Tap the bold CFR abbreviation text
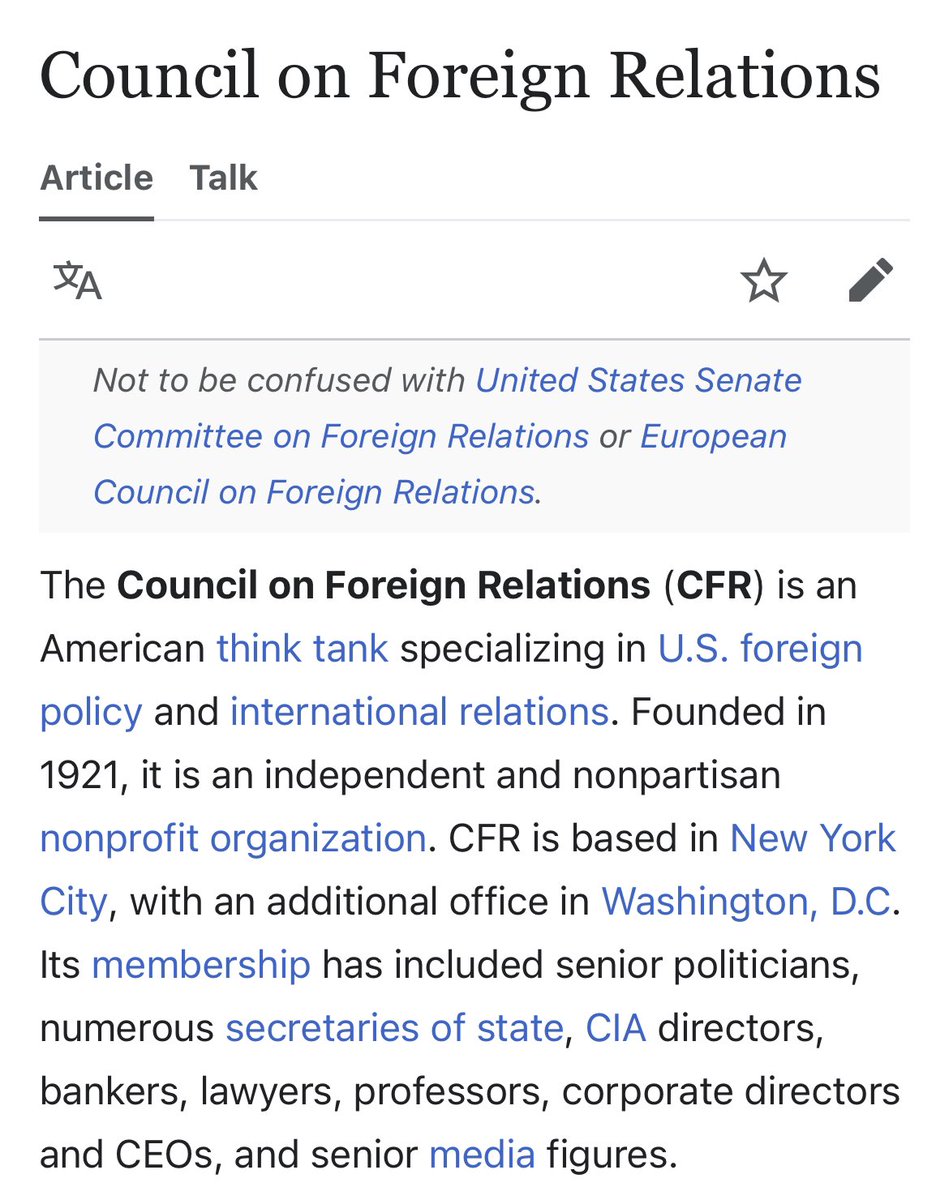Viewport: 949px width, 1200px height. point(713,586)
